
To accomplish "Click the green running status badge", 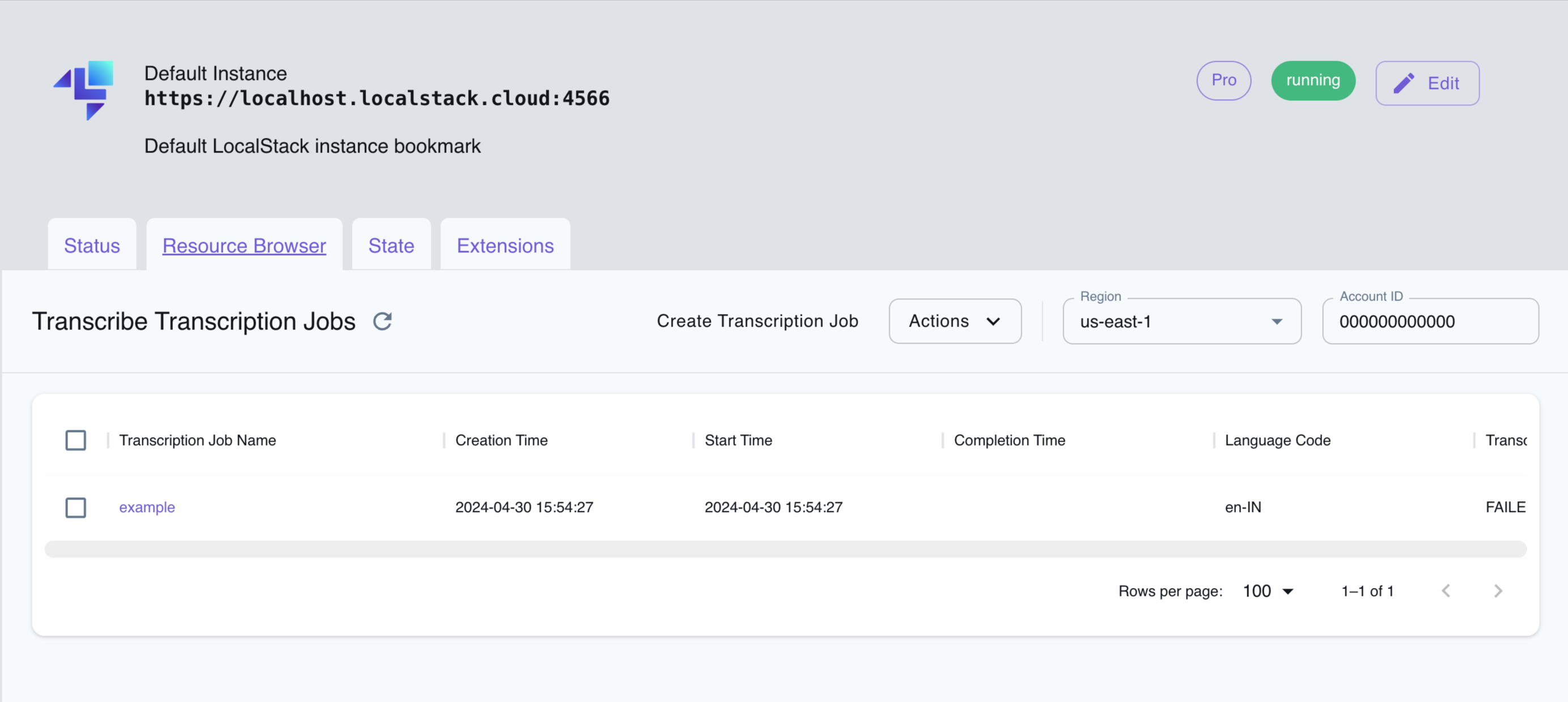I will pos(1313,80).
